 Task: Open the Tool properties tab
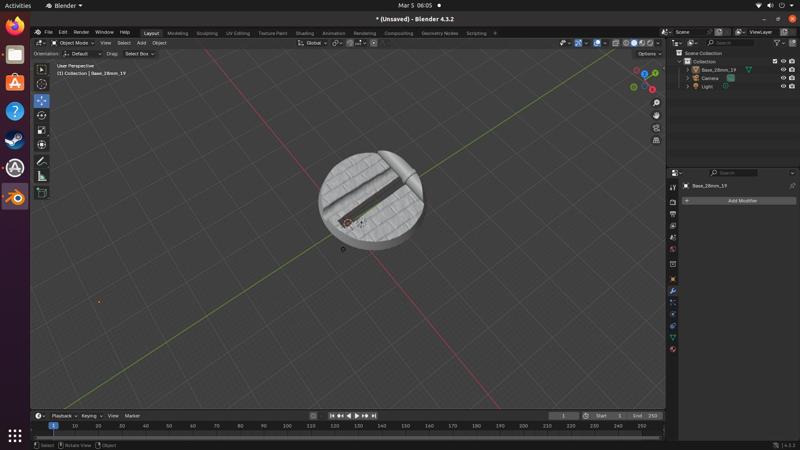(x=673, y=187)
